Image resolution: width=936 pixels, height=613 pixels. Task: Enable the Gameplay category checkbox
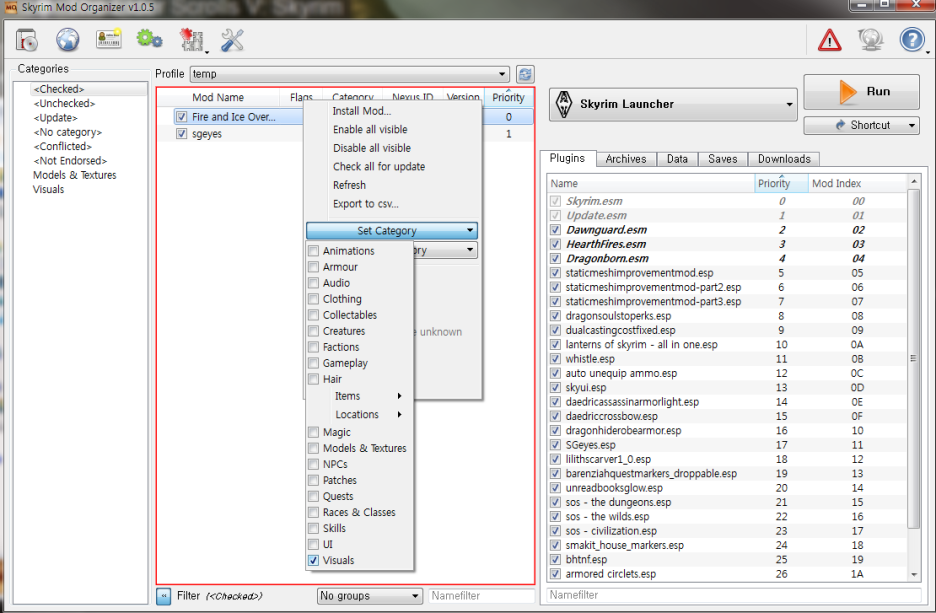click(x=313, y=363)
